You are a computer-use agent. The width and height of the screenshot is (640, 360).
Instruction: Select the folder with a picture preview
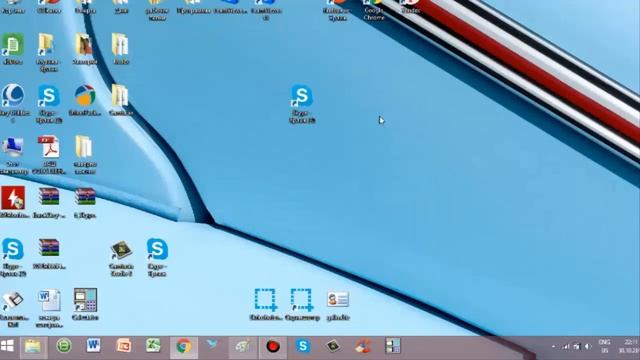click(85, 49)
